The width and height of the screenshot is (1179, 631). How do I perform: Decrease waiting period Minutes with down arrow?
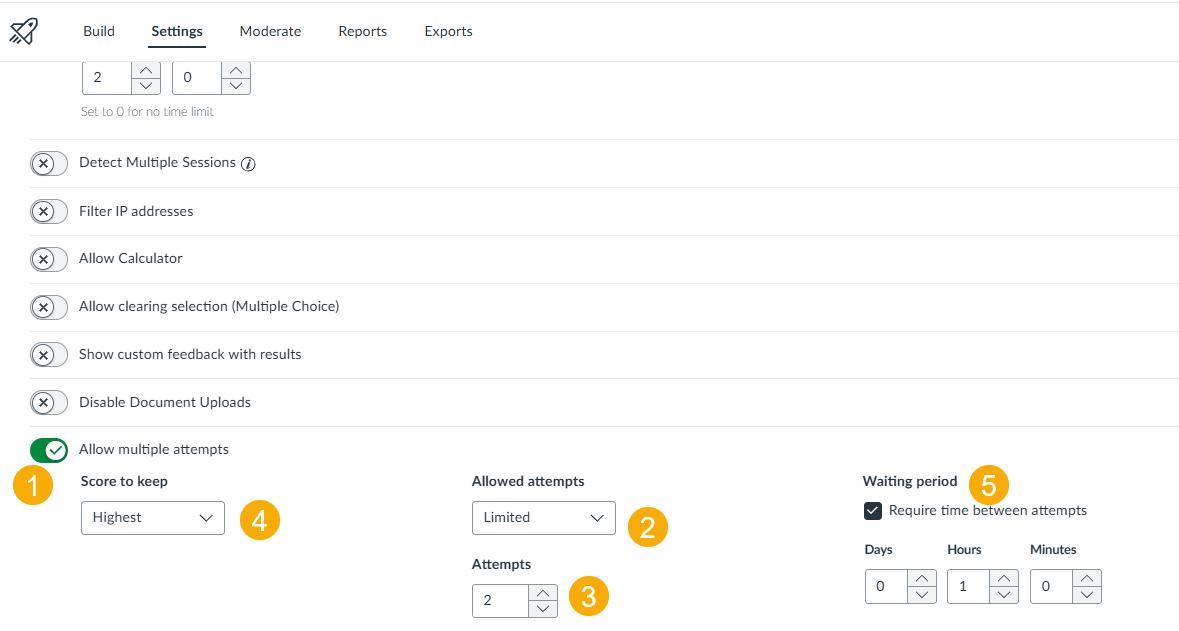(x=1087, y=594)
